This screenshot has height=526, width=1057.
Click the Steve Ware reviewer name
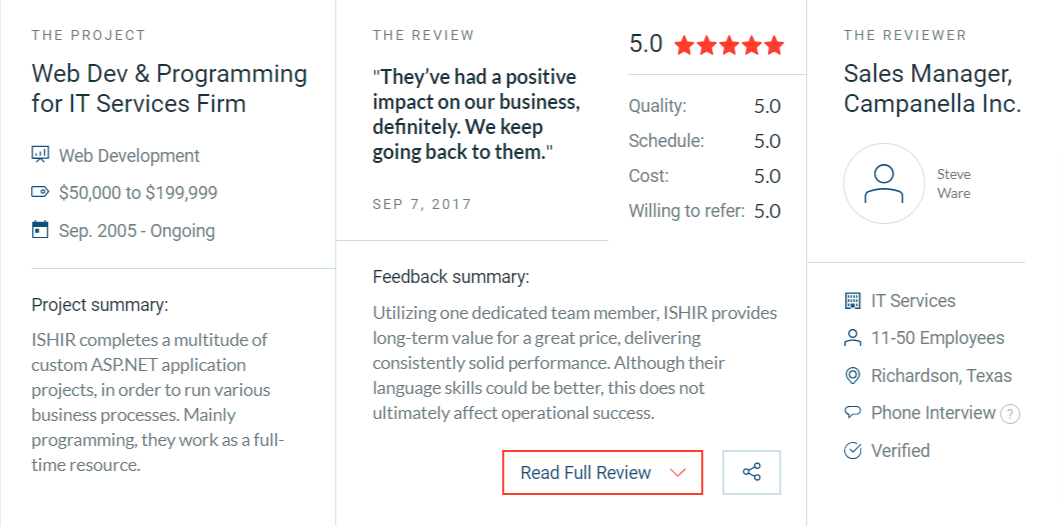[954, 183]
